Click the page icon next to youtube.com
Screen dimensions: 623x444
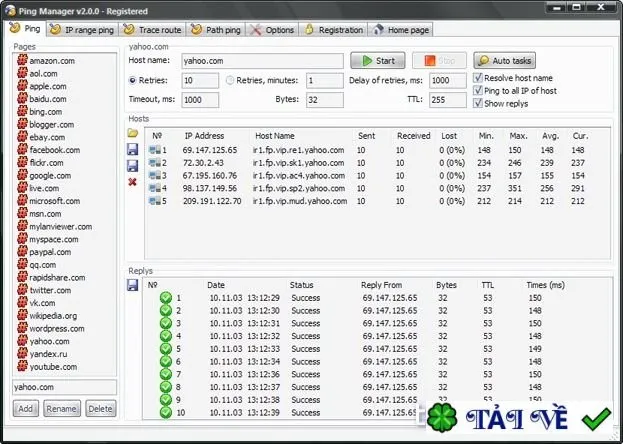click(23, 366)
